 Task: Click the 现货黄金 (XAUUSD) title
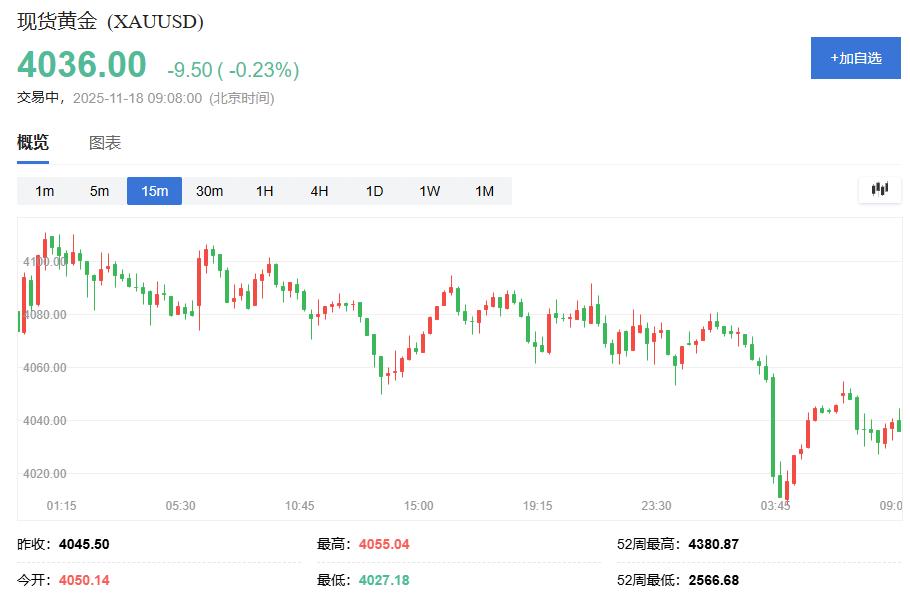(110, 19)
